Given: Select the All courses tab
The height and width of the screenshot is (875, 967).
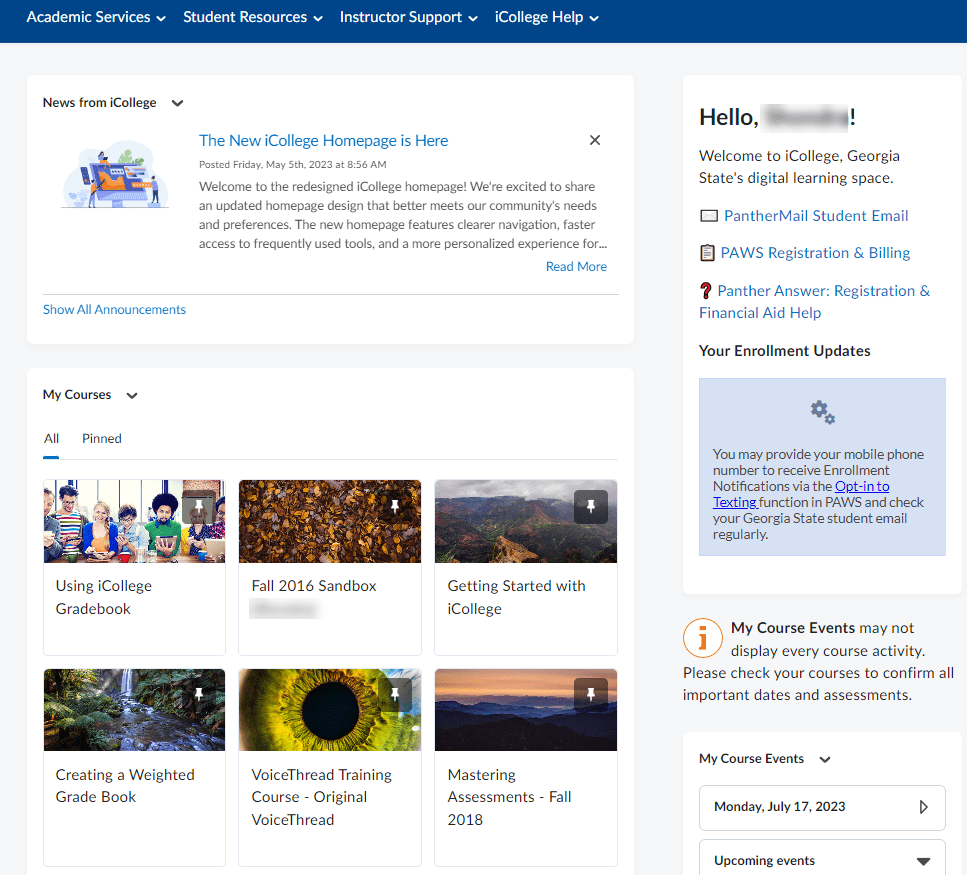Looking at the screenshot, I should [51, 438].
